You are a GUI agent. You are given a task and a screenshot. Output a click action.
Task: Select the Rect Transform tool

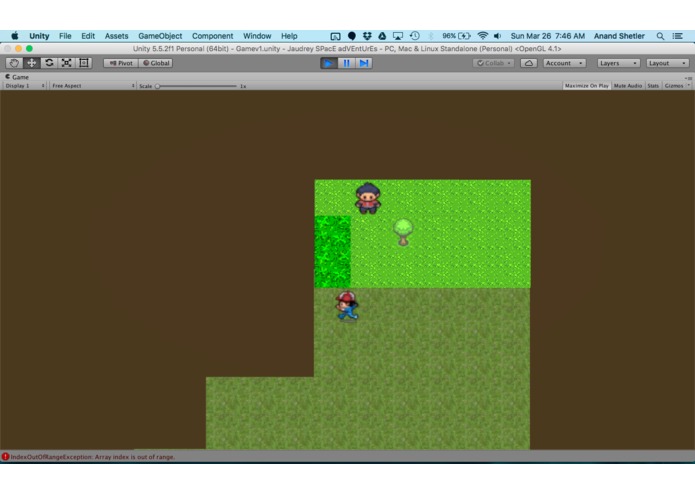tap(84, 63)
